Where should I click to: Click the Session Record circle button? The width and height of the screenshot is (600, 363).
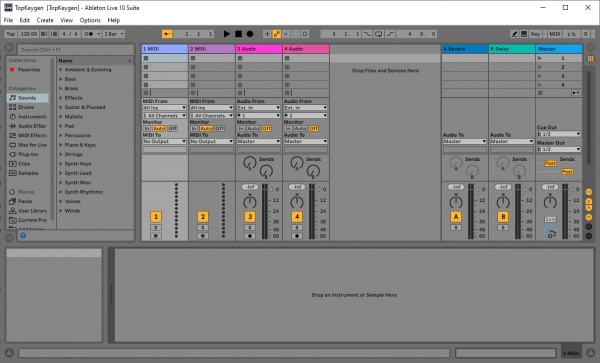[x=305, y=34]
